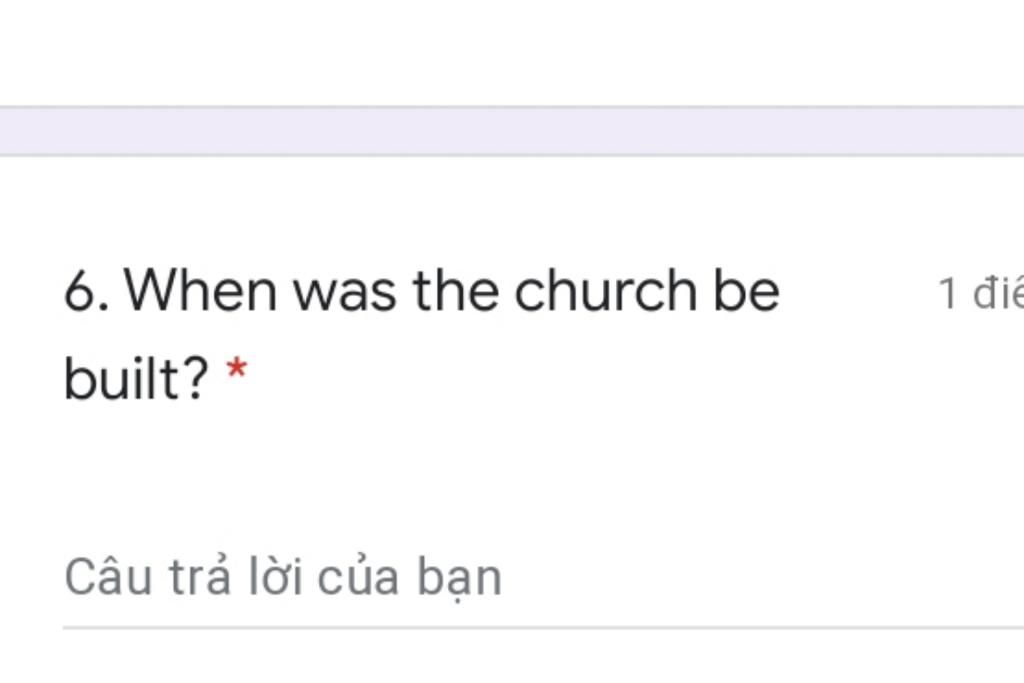The width and height of the screenshot is (1024, 683).
Task: Click the underline beneath the answer field
Action: coord(543,627)
